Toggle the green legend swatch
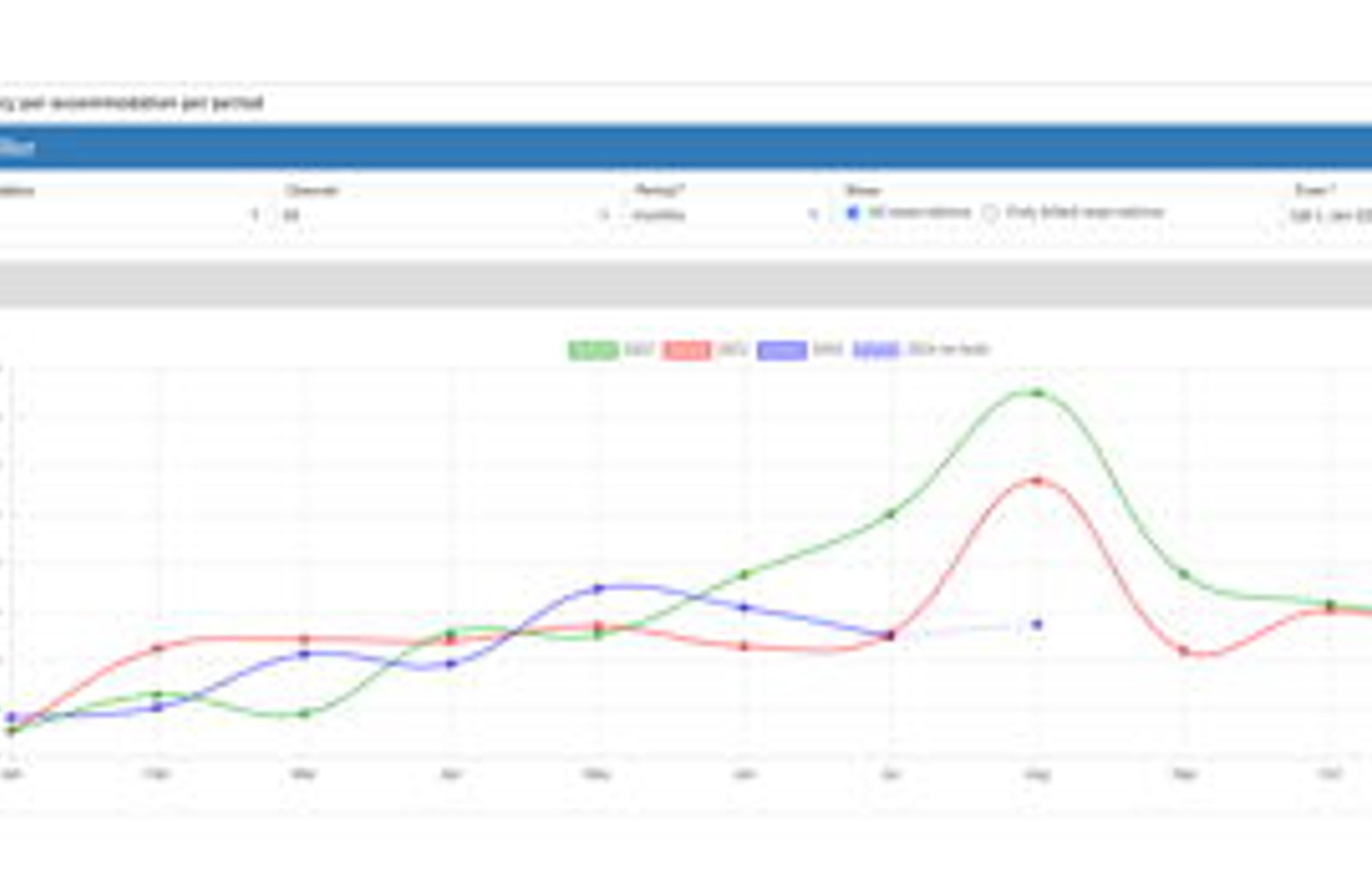 593,350
